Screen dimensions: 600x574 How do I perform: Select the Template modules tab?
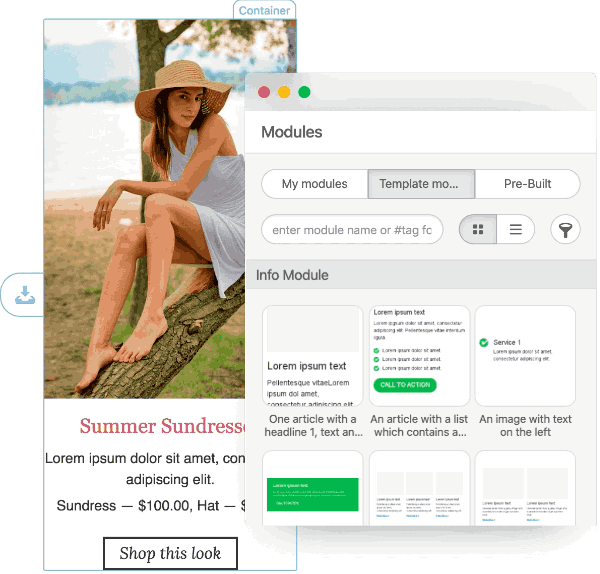click(421, 184)
